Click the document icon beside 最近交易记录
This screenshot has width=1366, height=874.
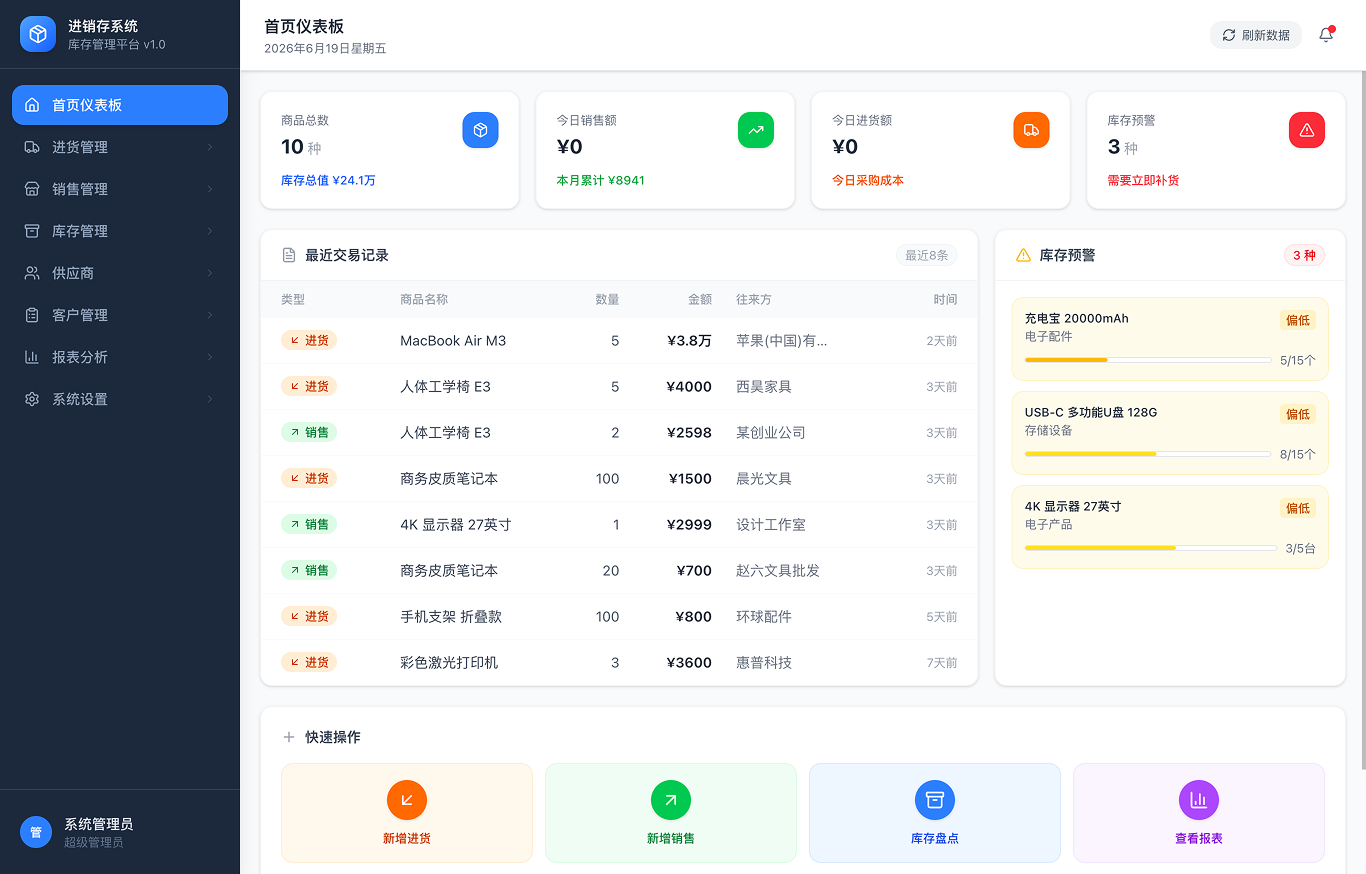point(289,255)
